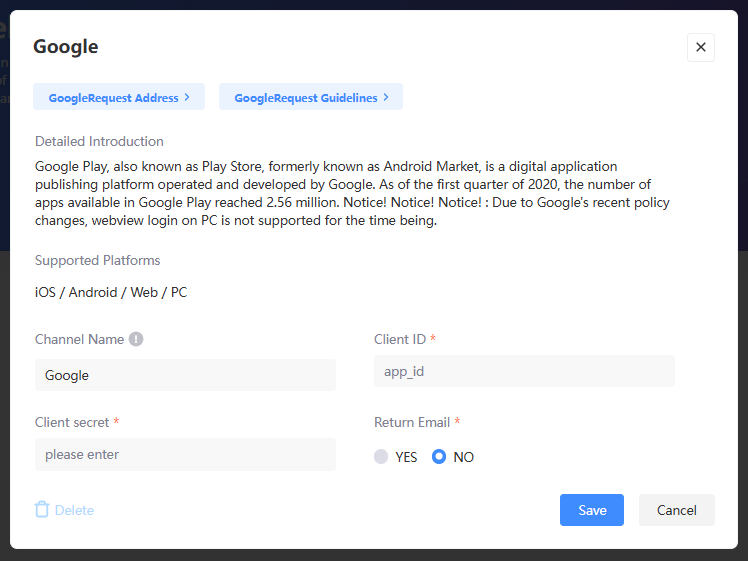This screenshot has width=748, height=561.
Task: Click the Client secret label
Action: point(72,422)
